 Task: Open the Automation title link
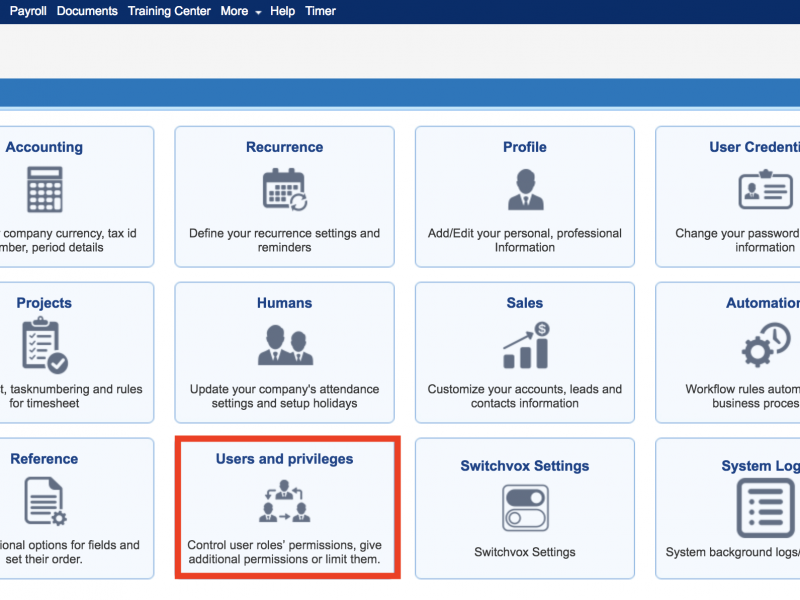tap(763, 303)
